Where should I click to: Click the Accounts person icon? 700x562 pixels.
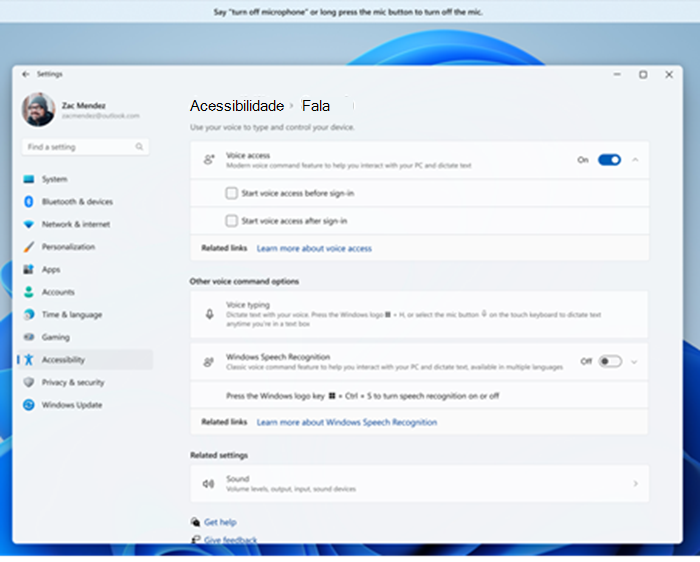coord(29,292)
